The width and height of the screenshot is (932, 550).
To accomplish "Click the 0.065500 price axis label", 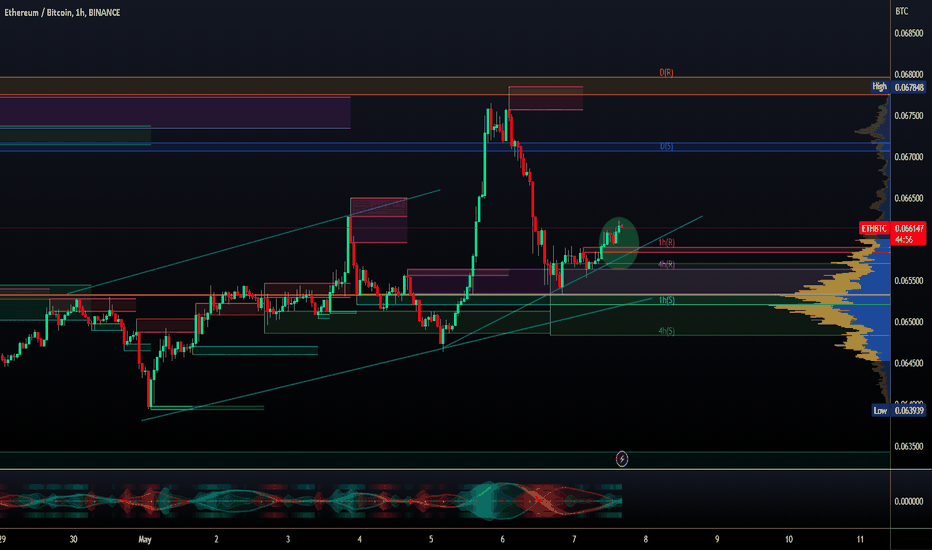I will coord(909,281).
